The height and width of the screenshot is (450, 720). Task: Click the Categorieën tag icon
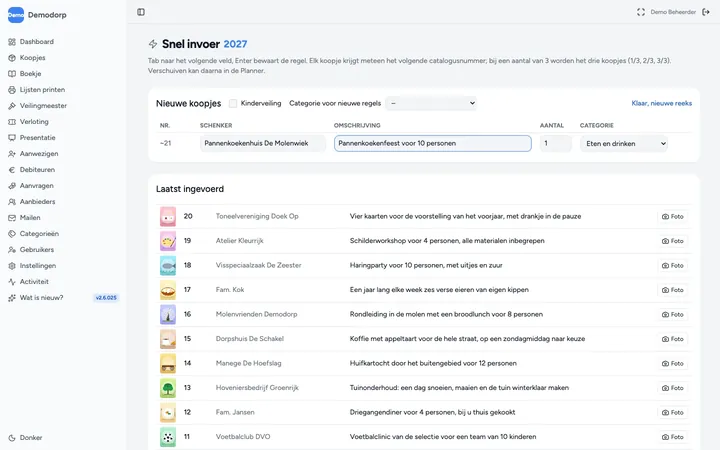pos(12,234)
